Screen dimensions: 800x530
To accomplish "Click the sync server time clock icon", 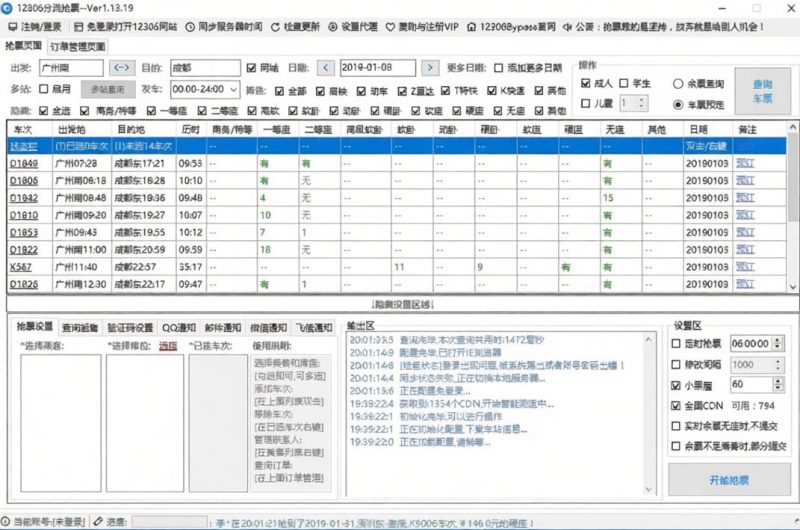I will coord(190,27).
